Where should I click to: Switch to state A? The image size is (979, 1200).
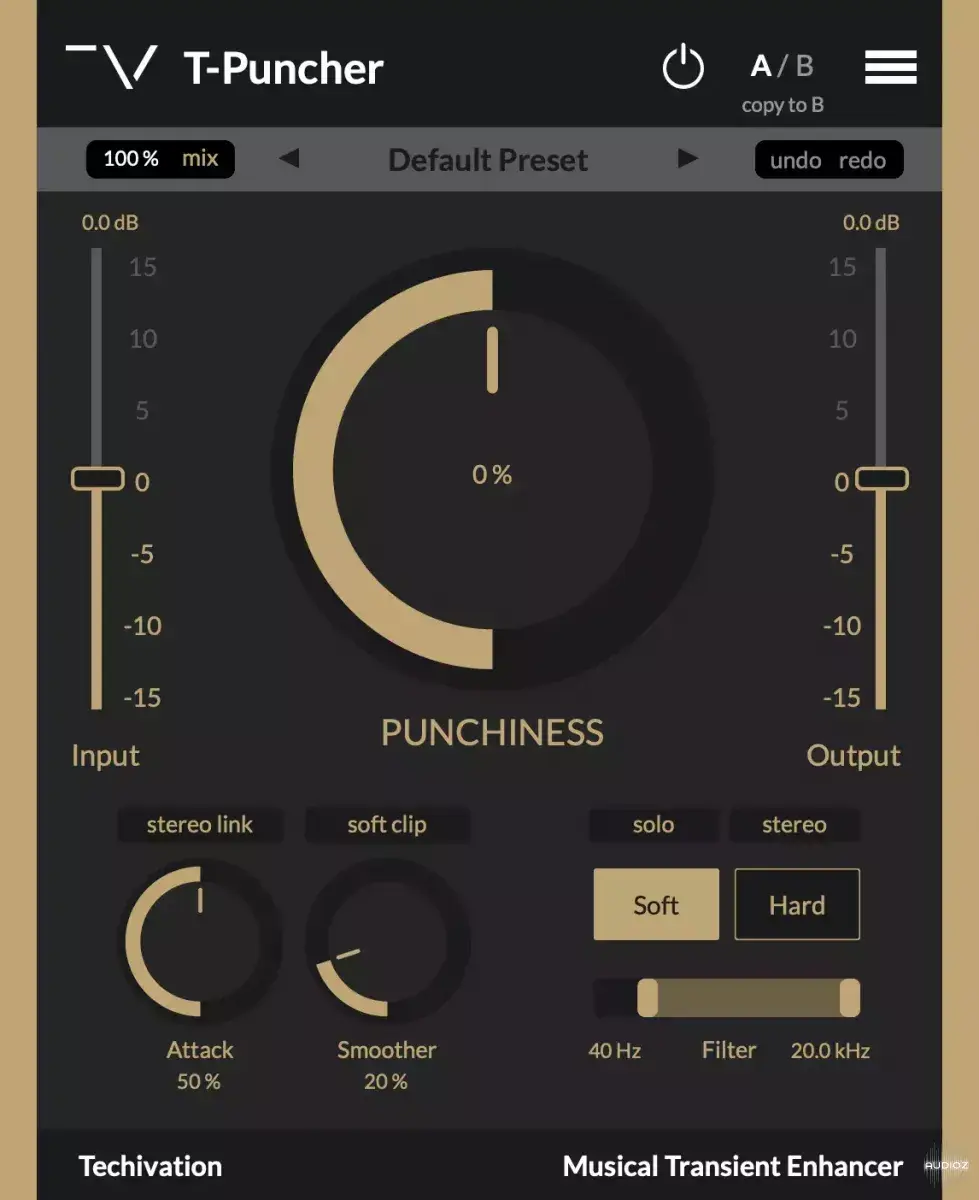tap(761, 67)
